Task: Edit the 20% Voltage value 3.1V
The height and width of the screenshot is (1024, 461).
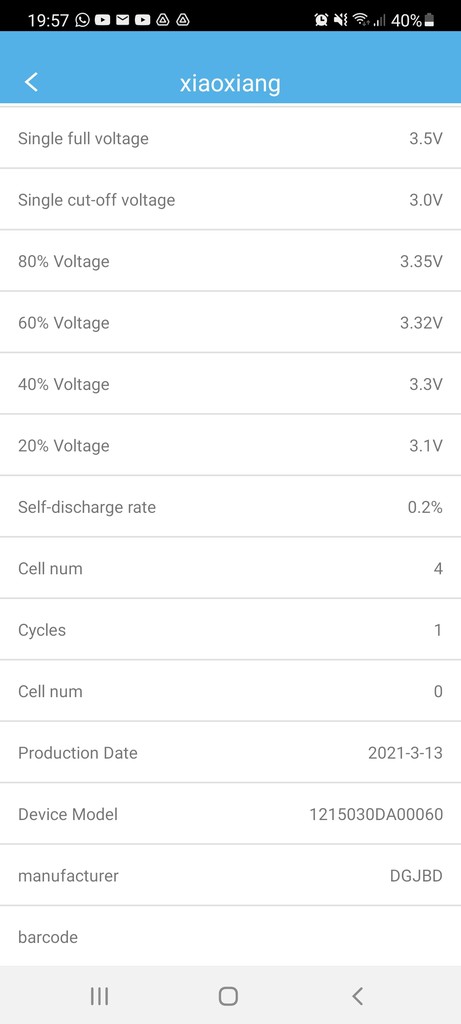Action: click(426, 445)
